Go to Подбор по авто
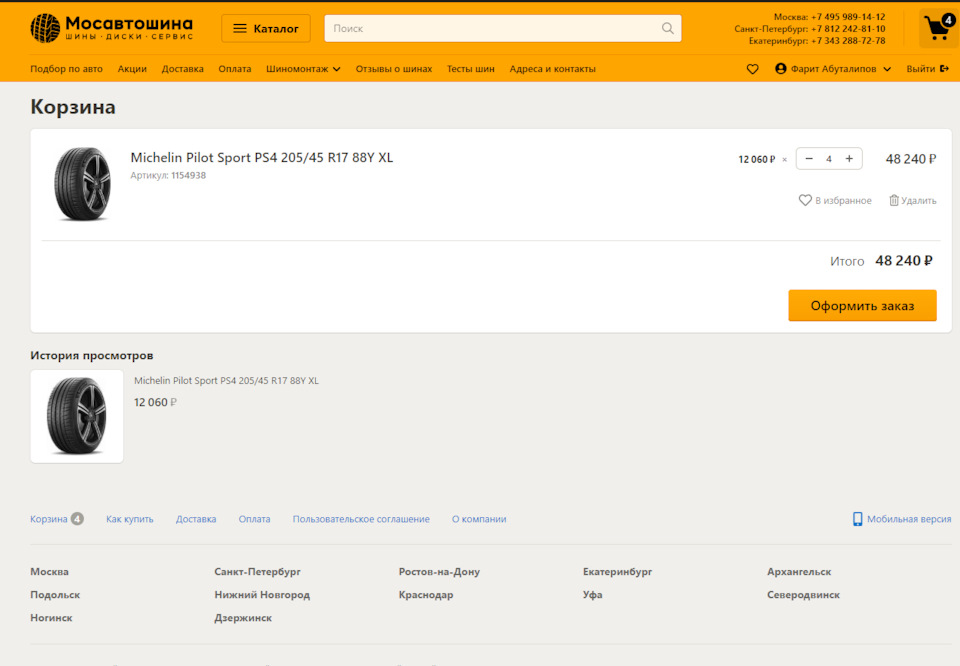Image resolution: width=960 pixels, height=666 pixels. point(66,69)
